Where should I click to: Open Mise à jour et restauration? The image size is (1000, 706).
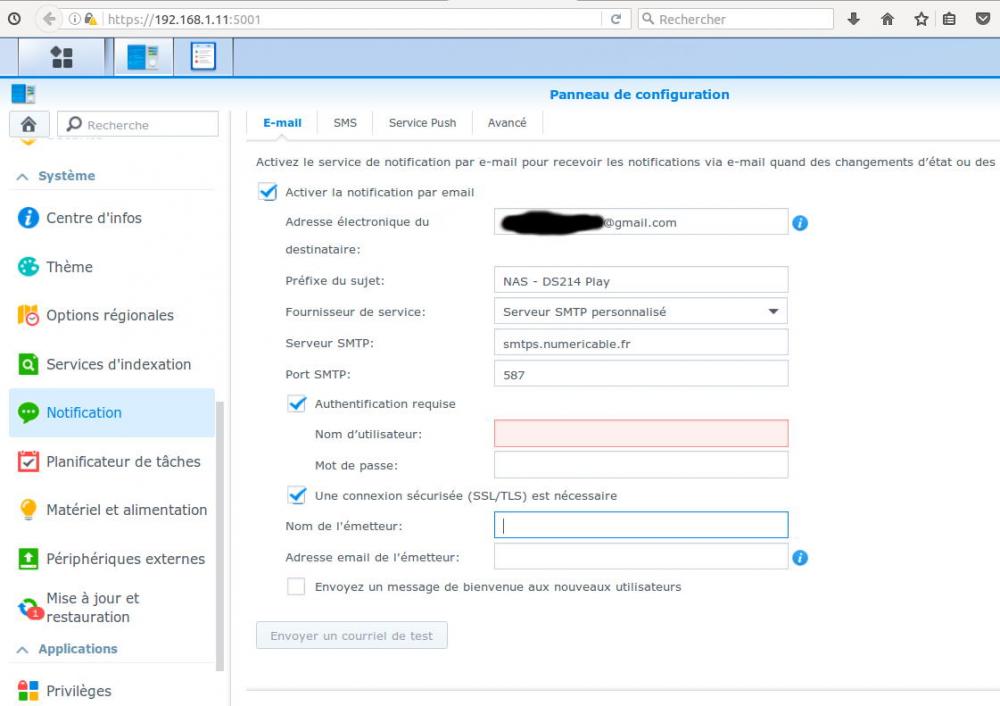coord(92,607)
